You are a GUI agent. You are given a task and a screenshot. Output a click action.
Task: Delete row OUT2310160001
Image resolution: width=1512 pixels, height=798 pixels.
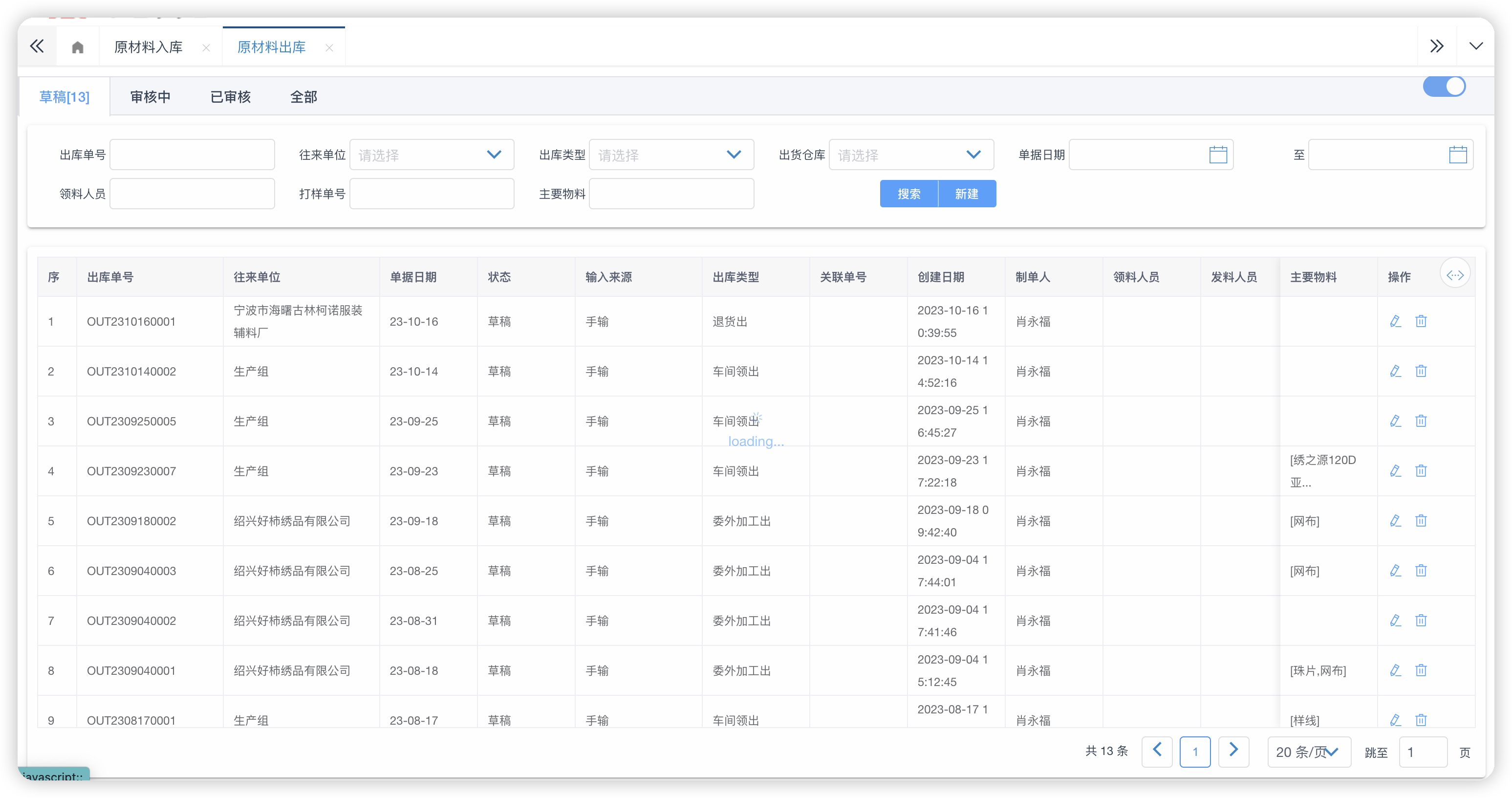coord(1421,321)
